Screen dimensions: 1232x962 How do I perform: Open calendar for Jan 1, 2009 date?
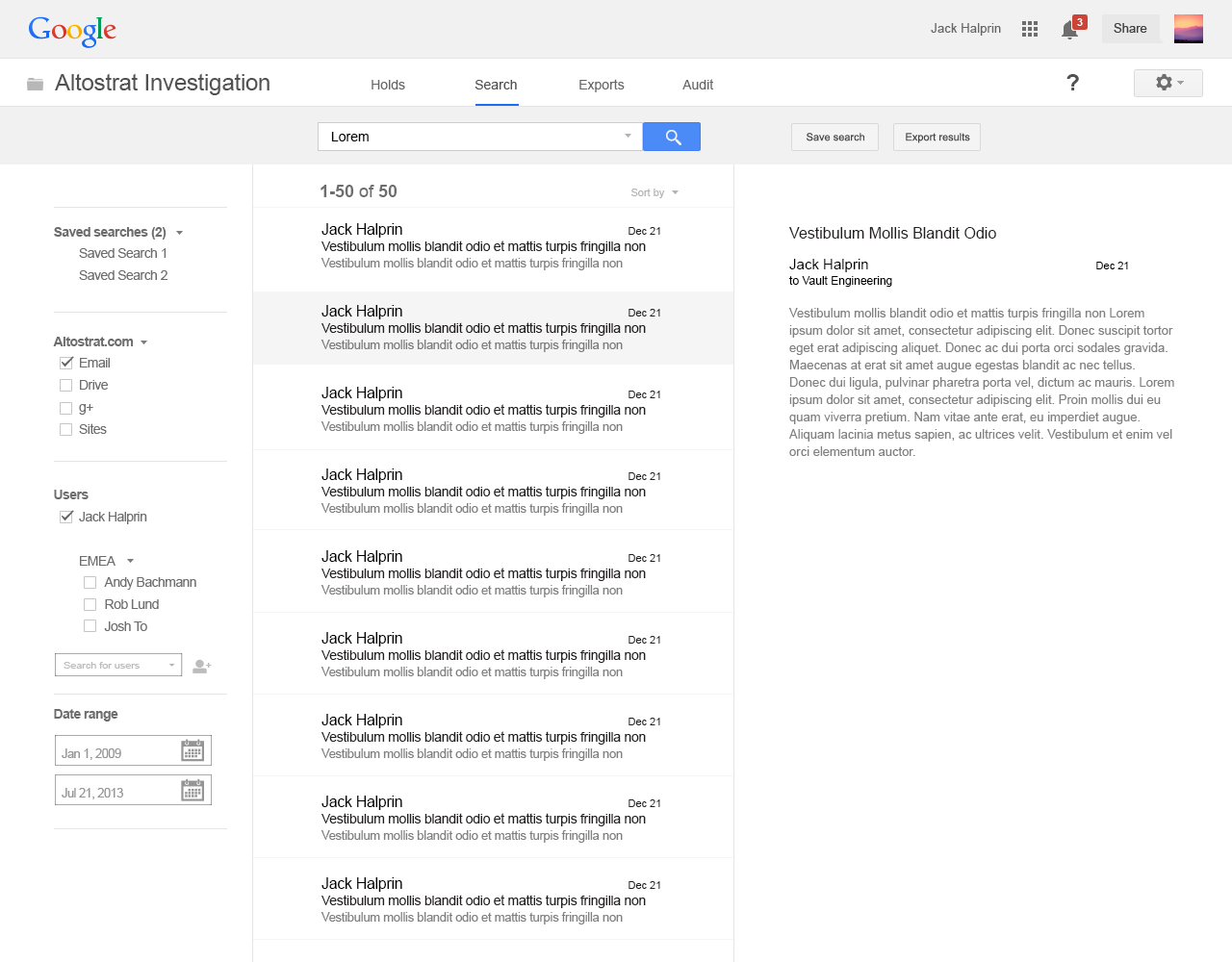tap(192, 751)
